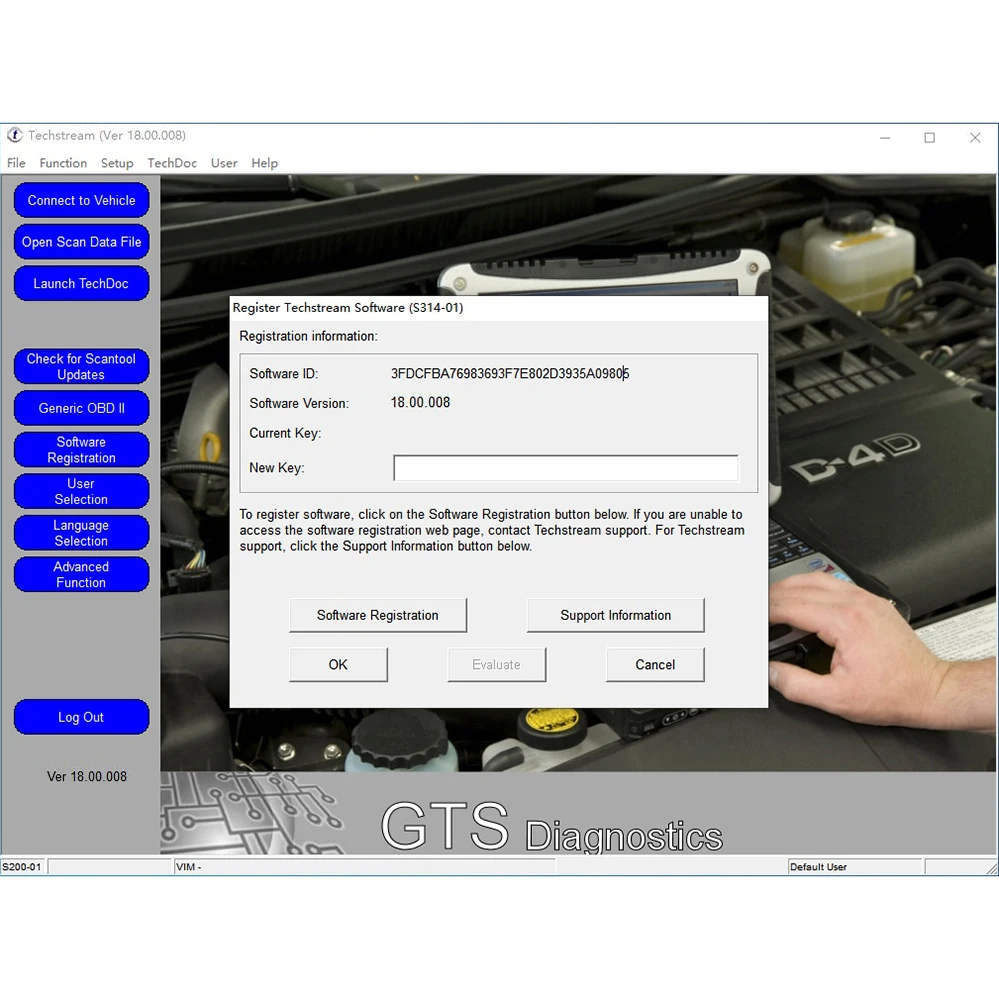This screenshot has height=999, width=999.
Task: Open the Function menu
Action: (63, 163)
